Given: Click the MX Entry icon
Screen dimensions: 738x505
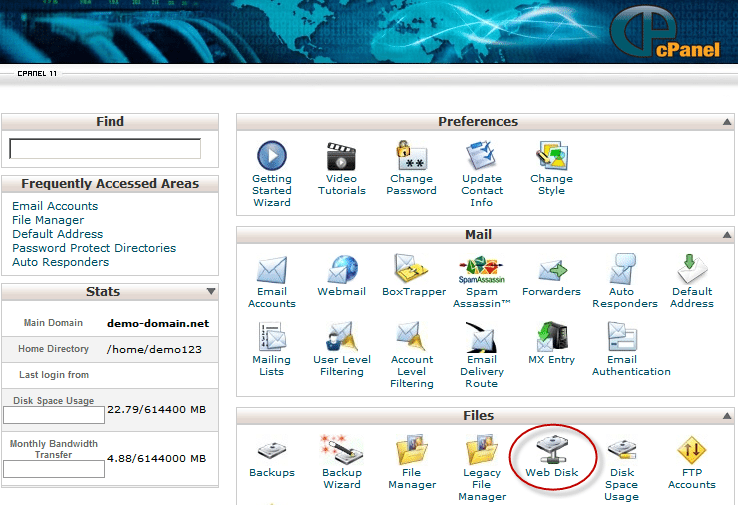Looking at the screenshot, I should tap(552, 337).
